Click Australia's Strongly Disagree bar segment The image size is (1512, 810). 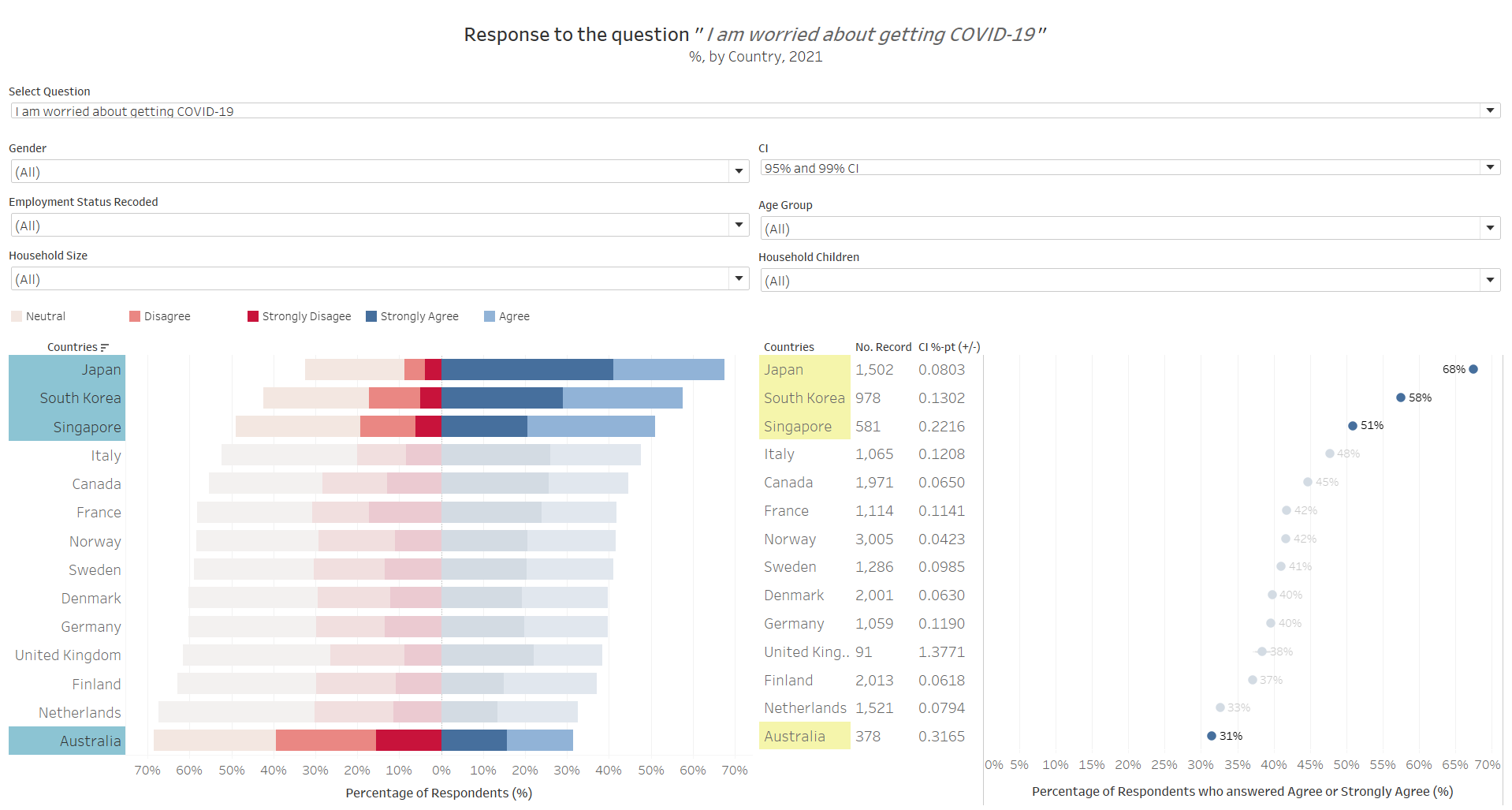coord(408,741)
